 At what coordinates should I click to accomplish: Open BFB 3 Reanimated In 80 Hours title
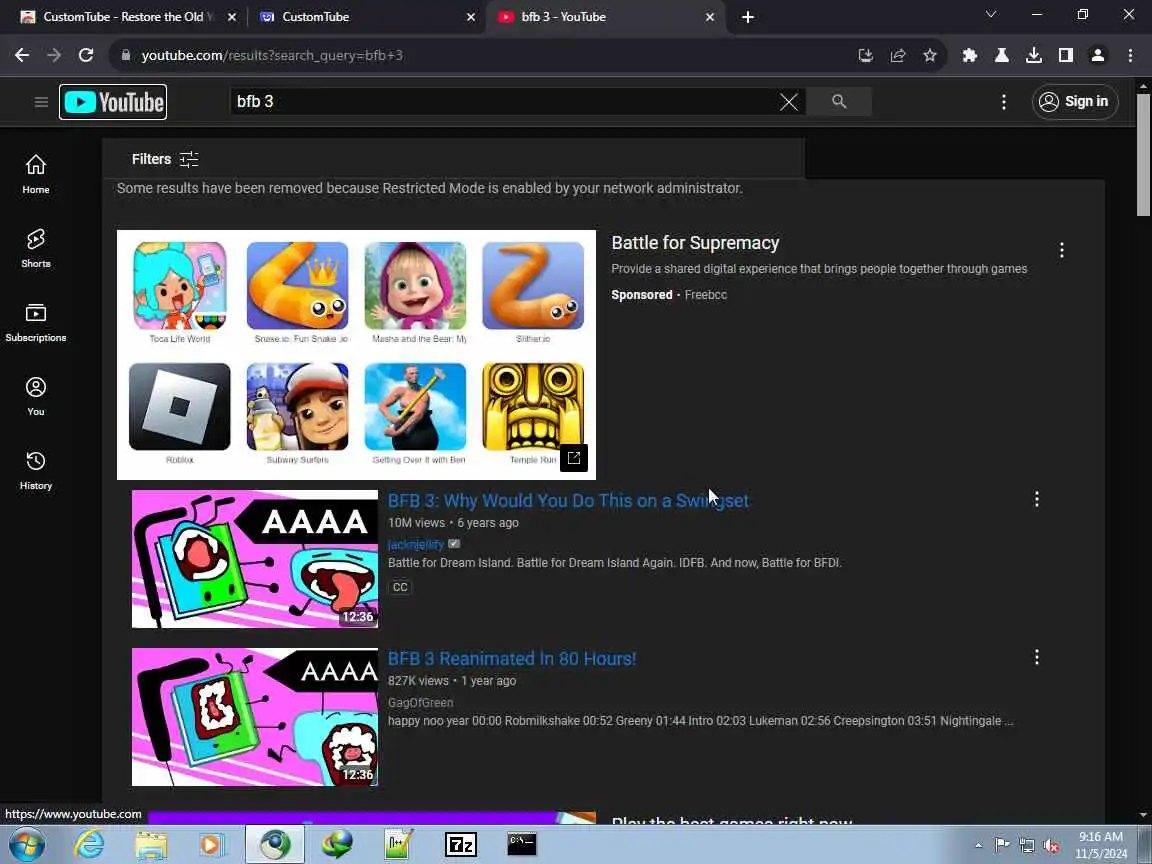click(512, 658)
